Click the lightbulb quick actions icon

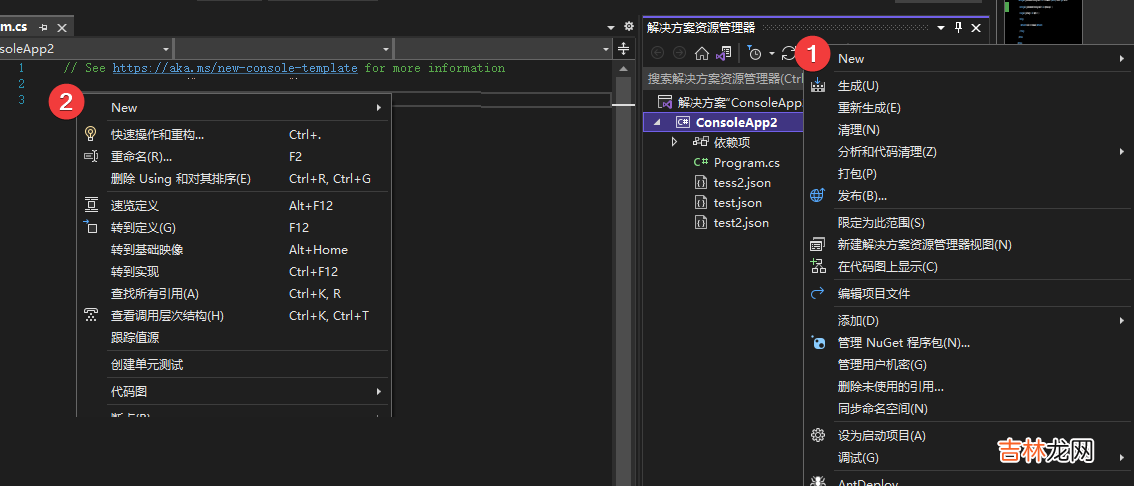coord(90,134)
